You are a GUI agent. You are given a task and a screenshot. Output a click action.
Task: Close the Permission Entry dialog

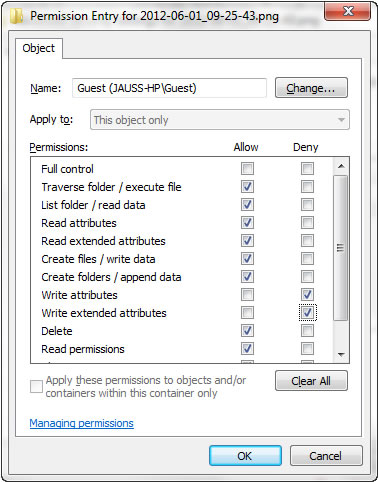coord(348,12)
